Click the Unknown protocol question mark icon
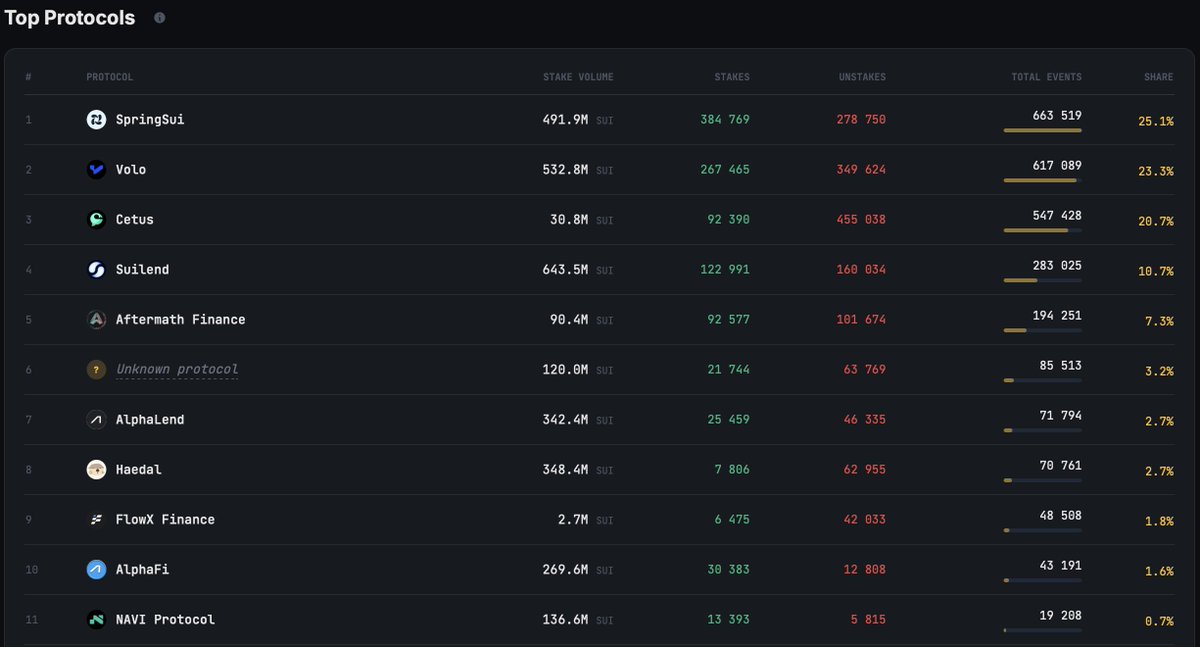1200x647 pixels. (x=96, y=370)
